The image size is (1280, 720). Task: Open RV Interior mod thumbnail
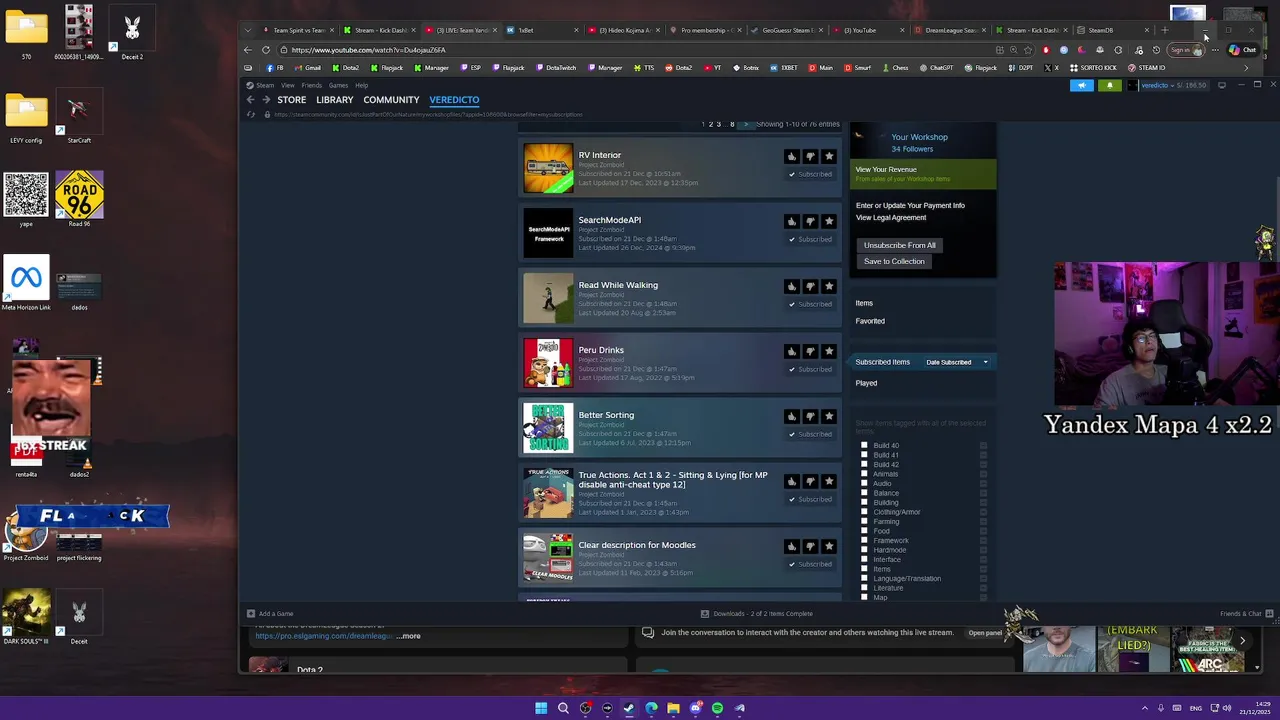click(x=548, y=168)
